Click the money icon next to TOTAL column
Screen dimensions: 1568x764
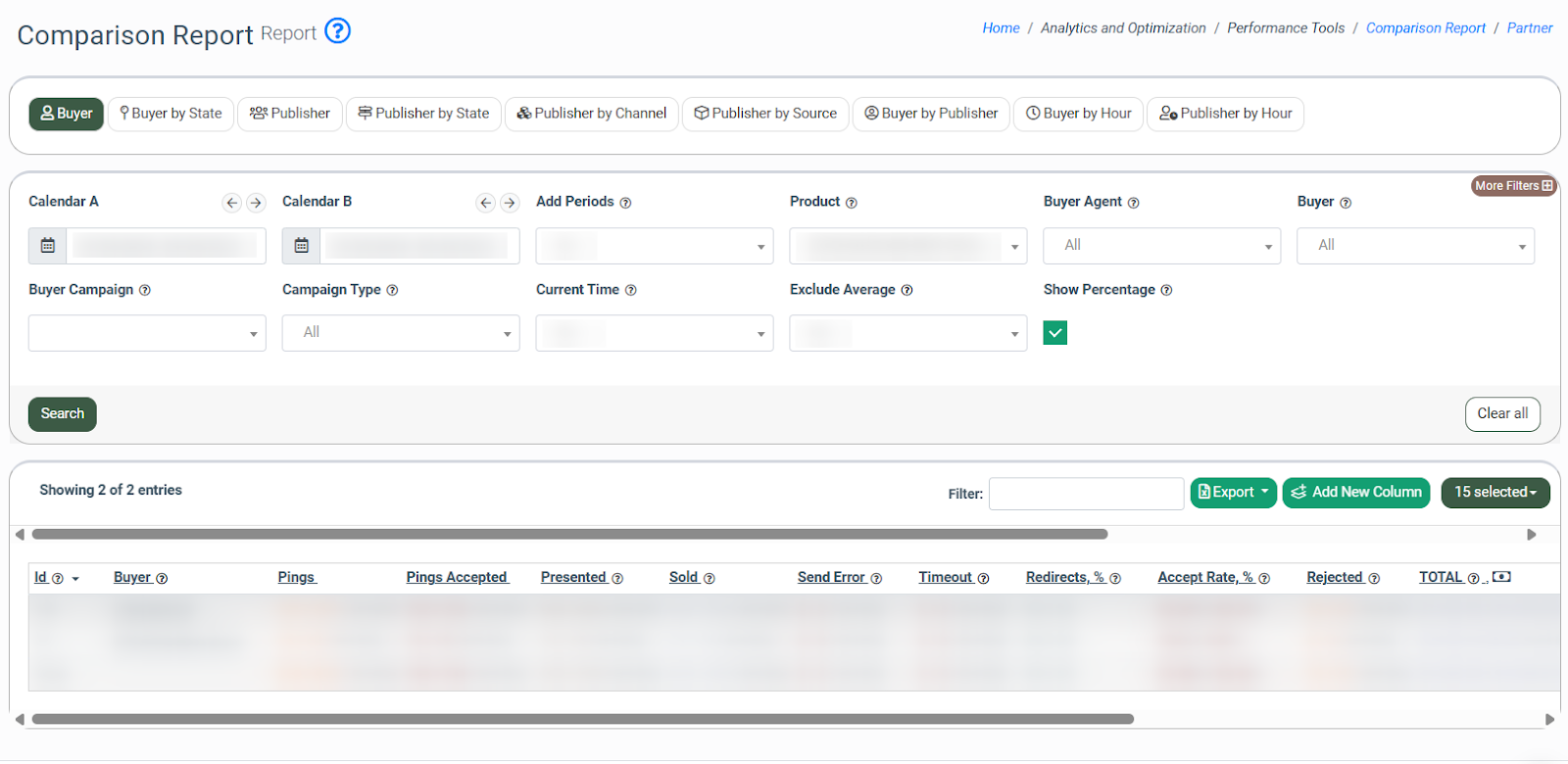(1500, 577)
